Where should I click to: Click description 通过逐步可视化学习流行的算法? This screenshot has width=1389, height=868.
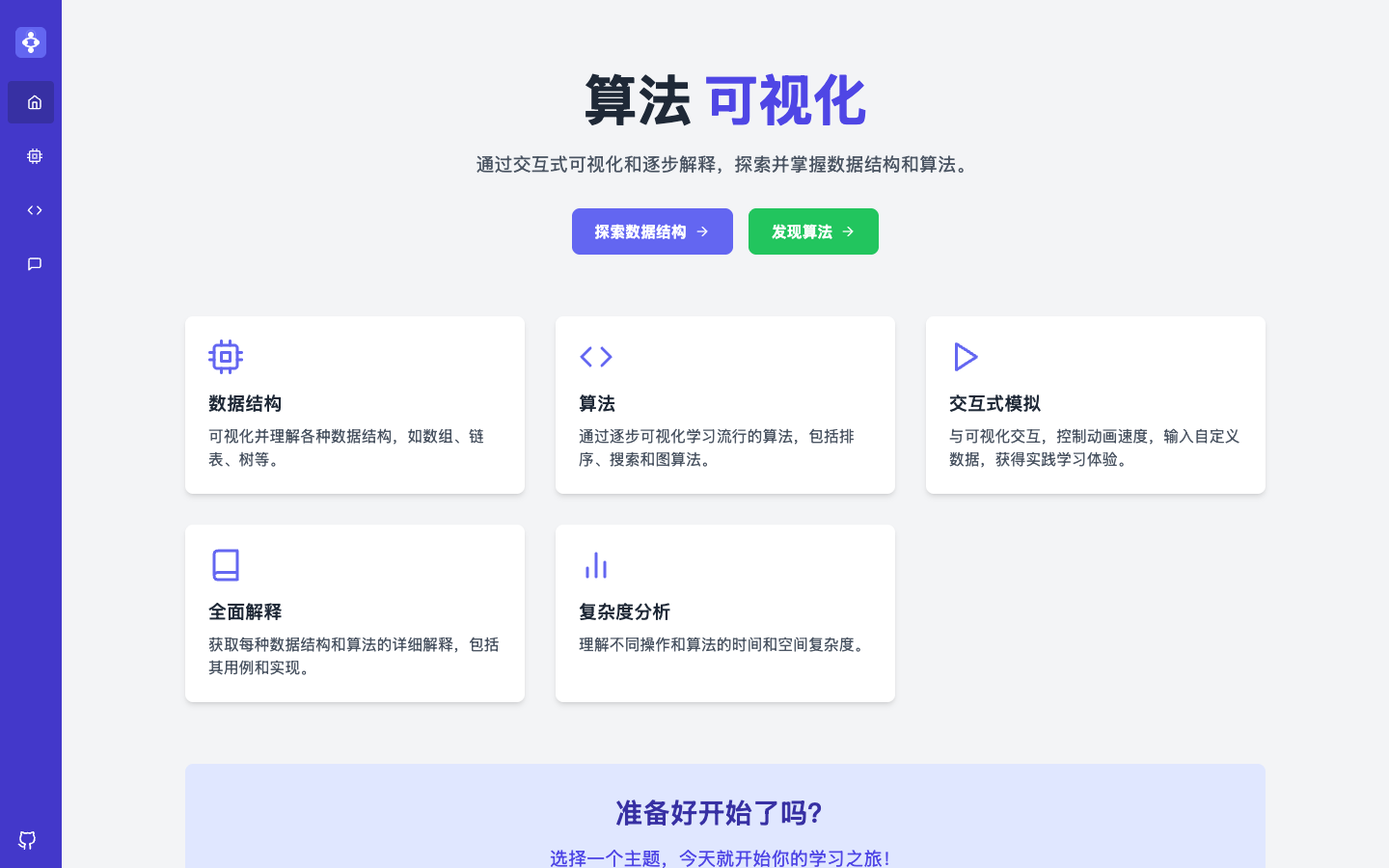click(x=717, y=448)
